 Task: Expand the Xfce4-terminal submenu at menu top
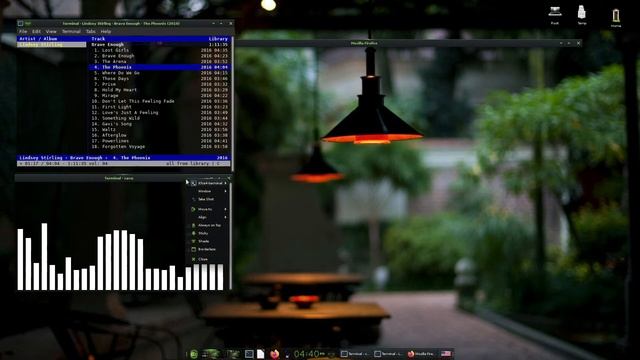[209, 183]
